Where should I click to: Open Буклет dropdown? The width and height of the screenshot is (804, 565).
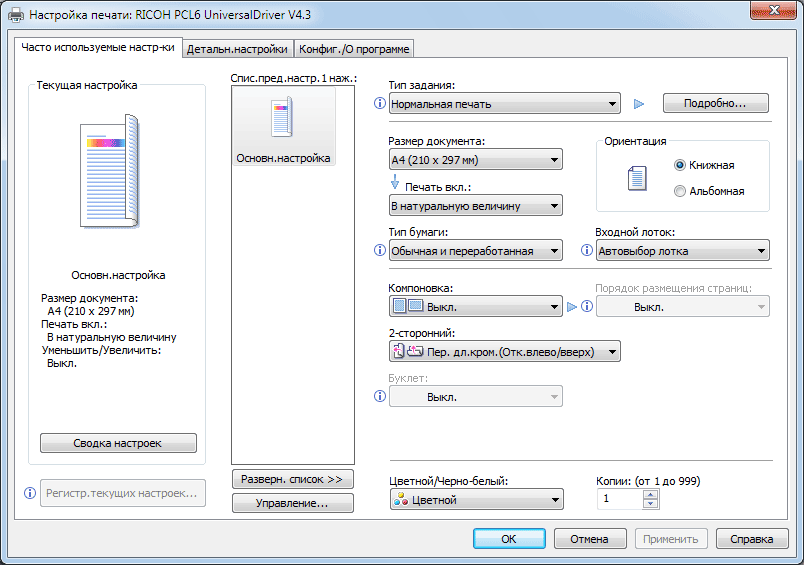(475, 396)
